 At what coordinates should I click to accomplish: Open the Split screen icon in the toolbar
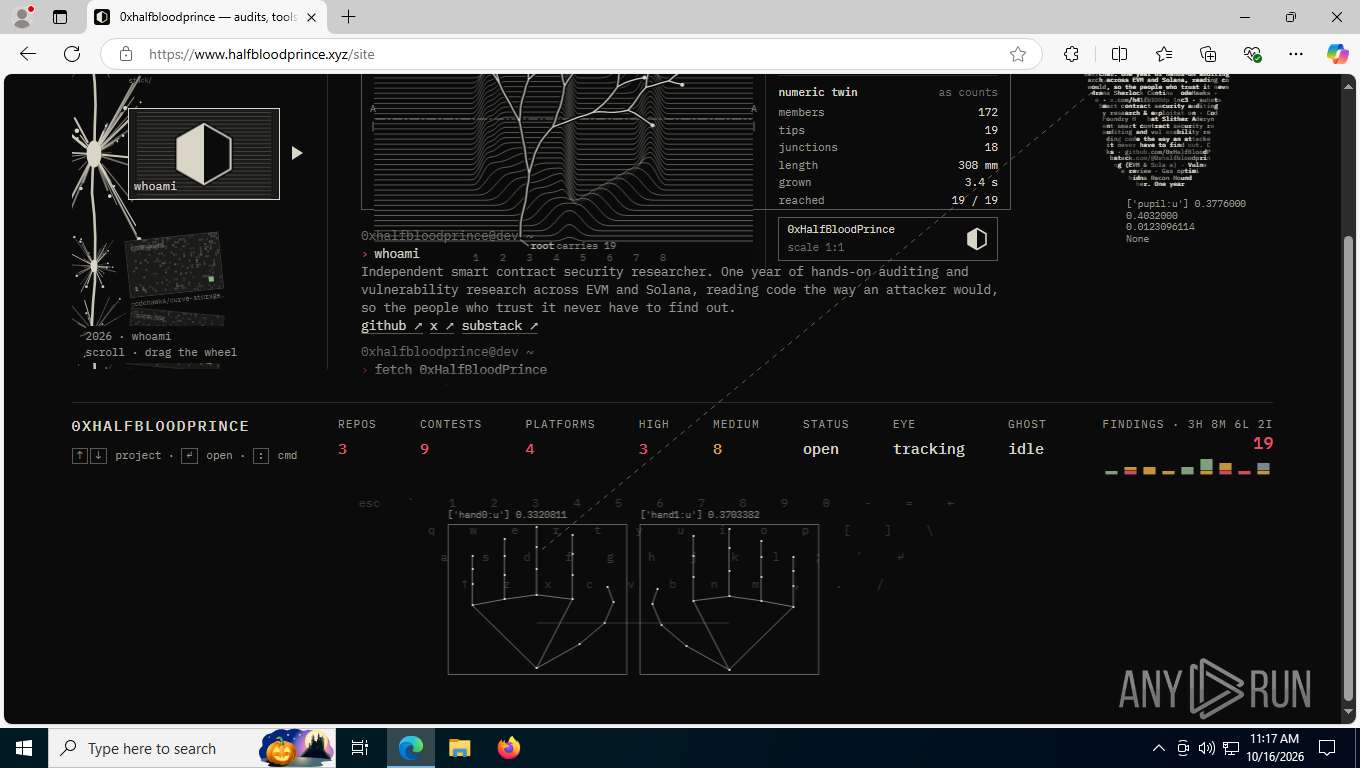click(1120, 54)
